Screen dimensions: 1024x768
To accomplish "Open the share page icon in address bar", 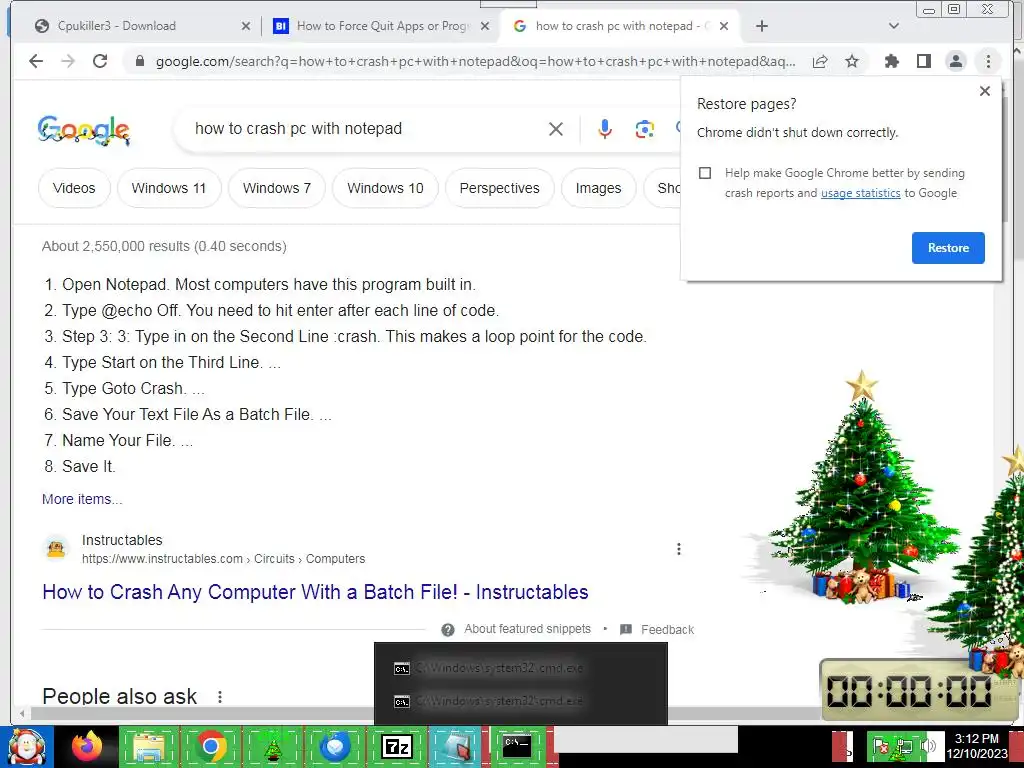I will tap(820, 61).
